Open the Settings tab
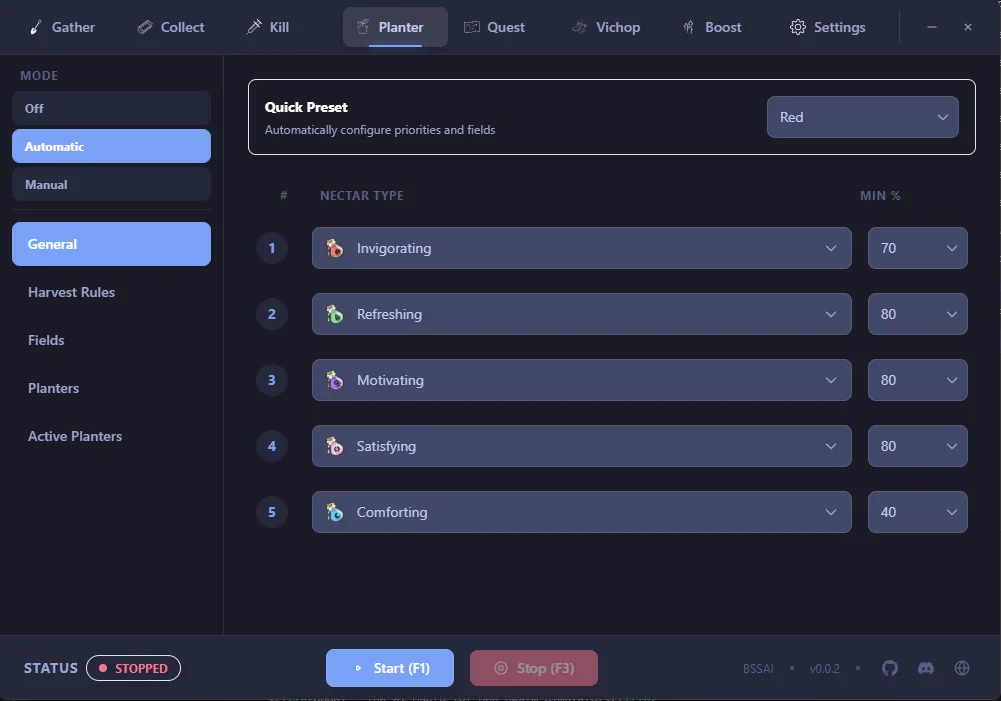Image resolution: width=1001 pixels, height=701 pixels. tap(827, 27)
